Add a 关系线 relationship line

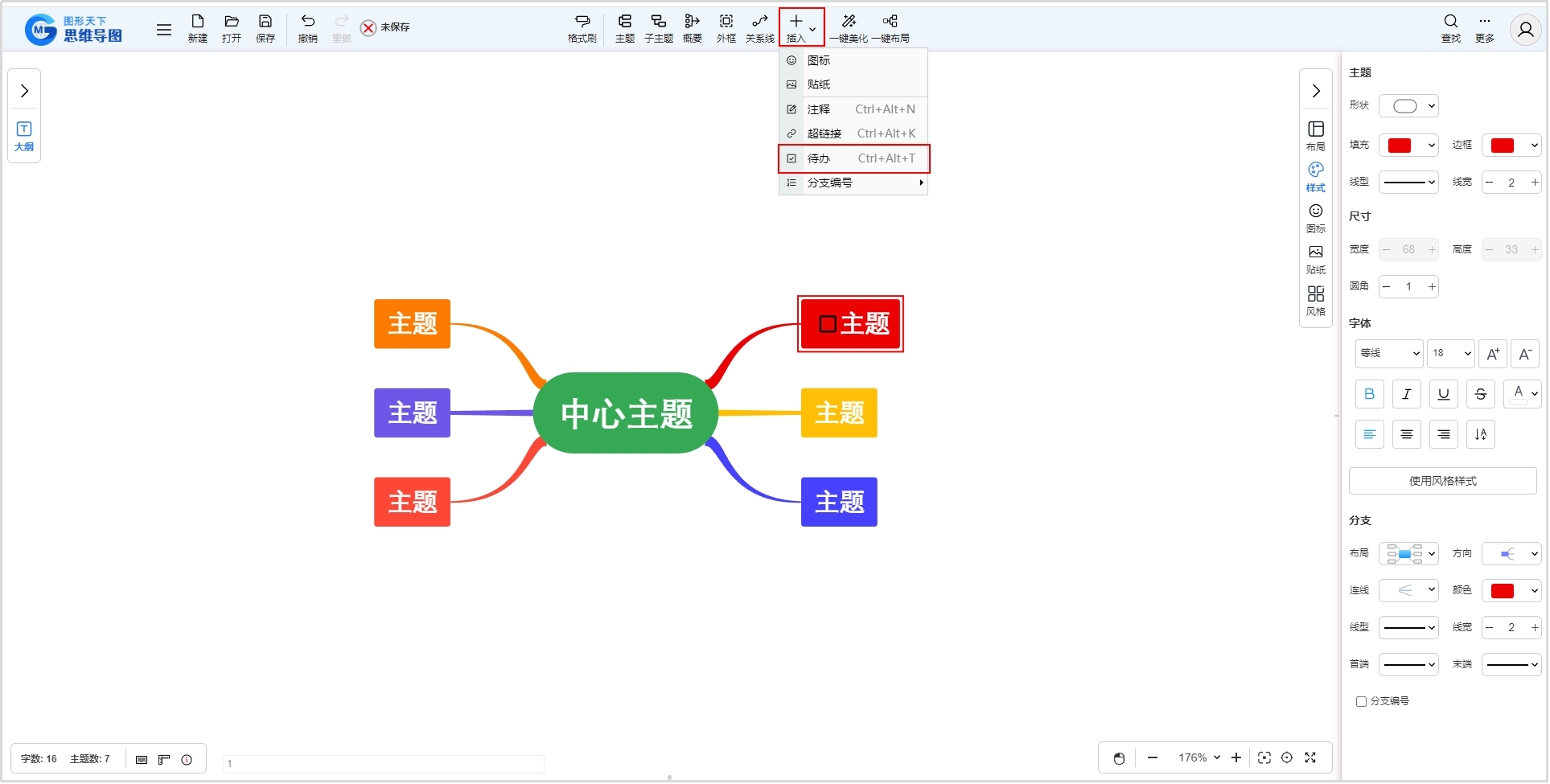click(760, 28)
